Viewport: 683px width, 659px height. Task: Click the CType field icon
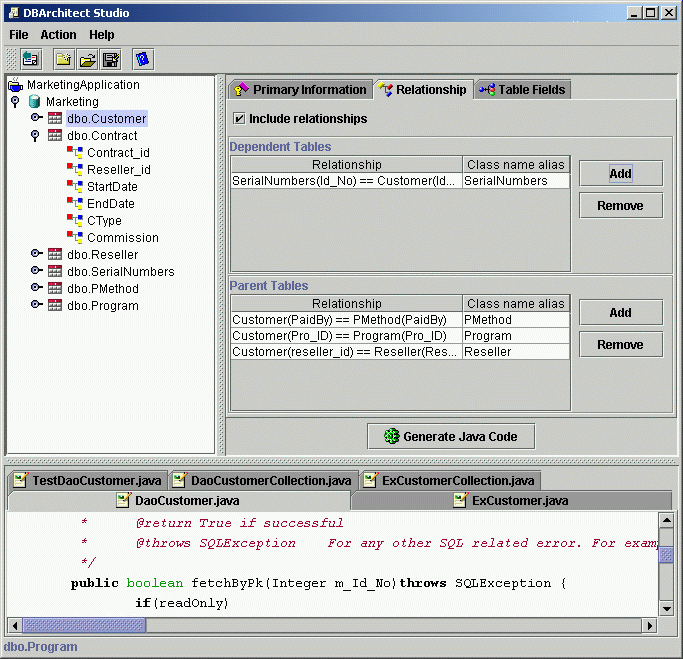point(75,220)
